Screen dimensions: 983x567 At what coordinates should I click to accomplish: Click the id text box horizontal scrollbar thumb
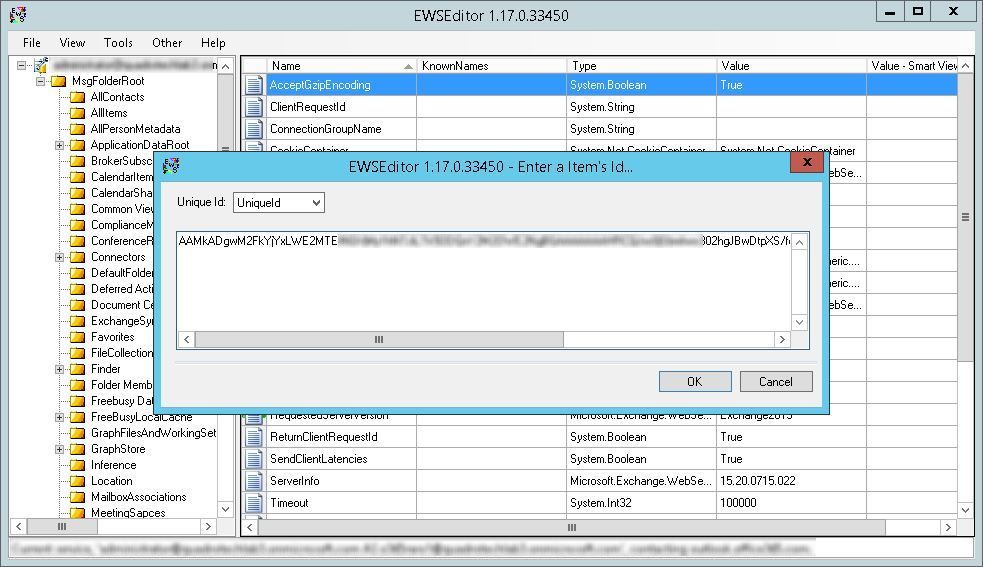[379, 339]
